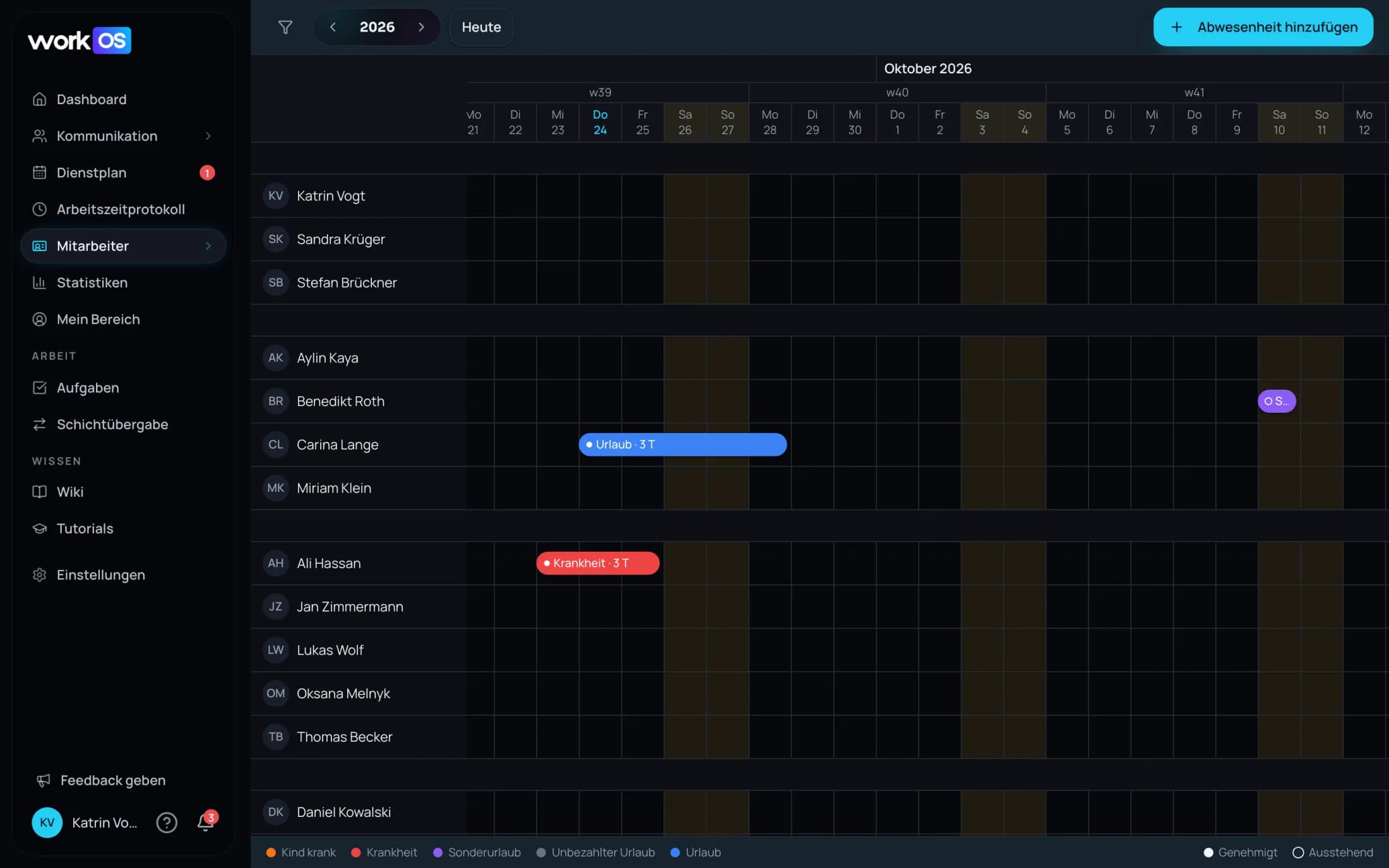
Task: Open help question mark icon
Action: pyautogui.click(x=167, y=822)
